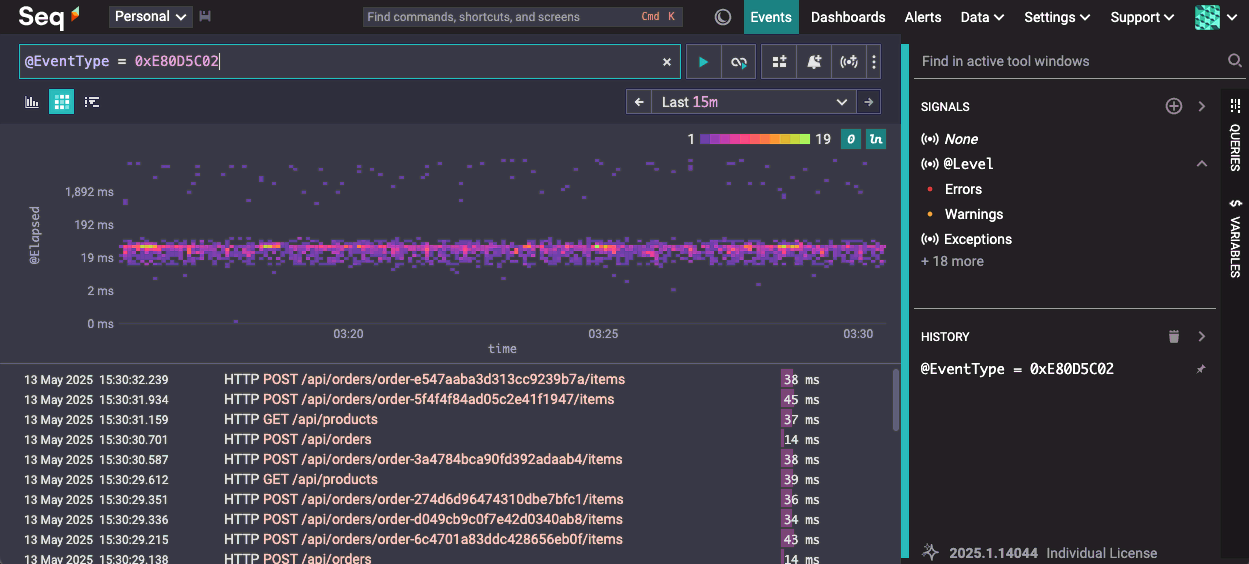Image resolution: width=1249 pixels, height=564 pixels.
Task: Open the user avatar menu
Action: [1214, 17]
